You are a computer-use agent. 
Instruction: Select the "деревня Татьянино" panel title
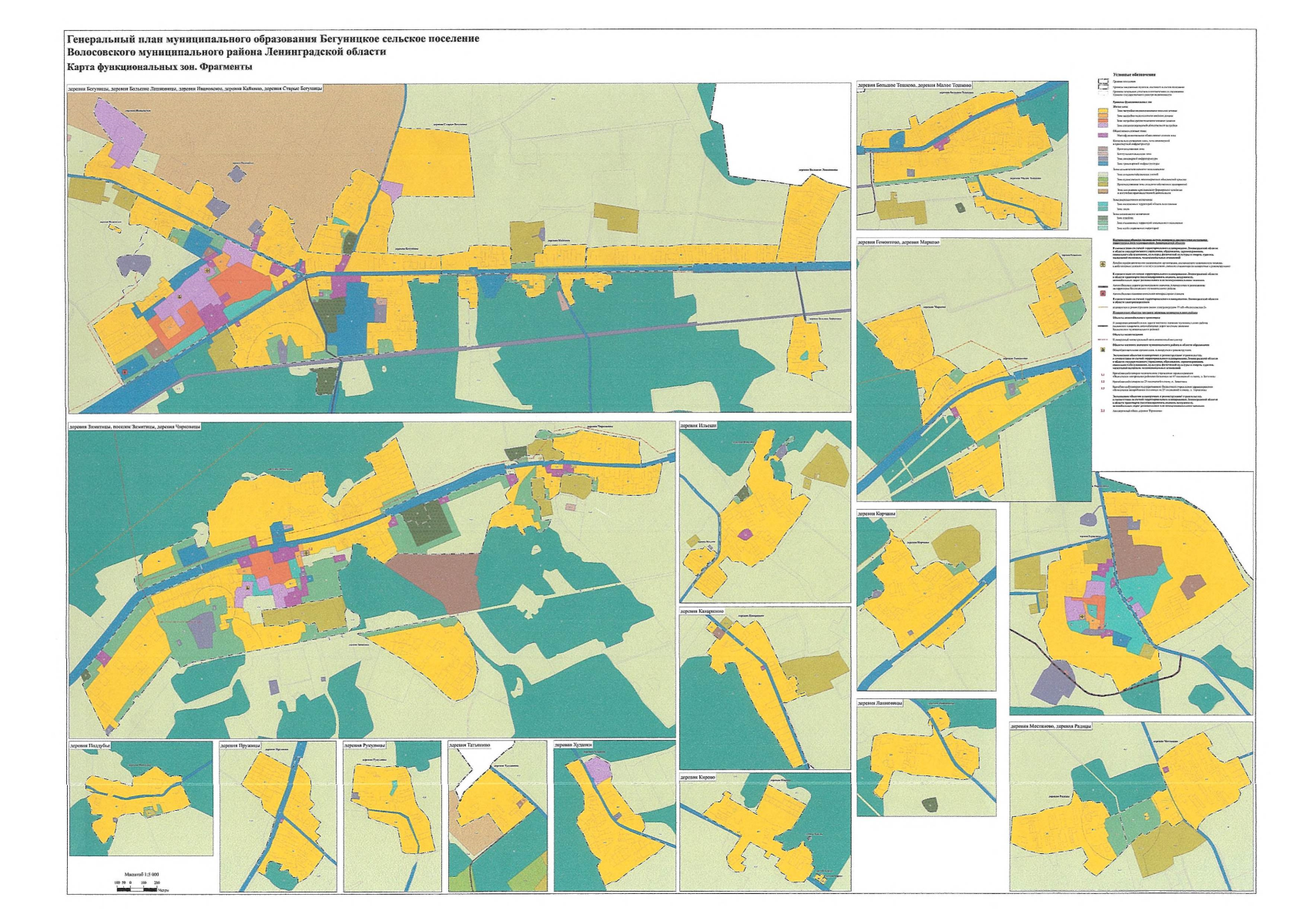(470, 745)
